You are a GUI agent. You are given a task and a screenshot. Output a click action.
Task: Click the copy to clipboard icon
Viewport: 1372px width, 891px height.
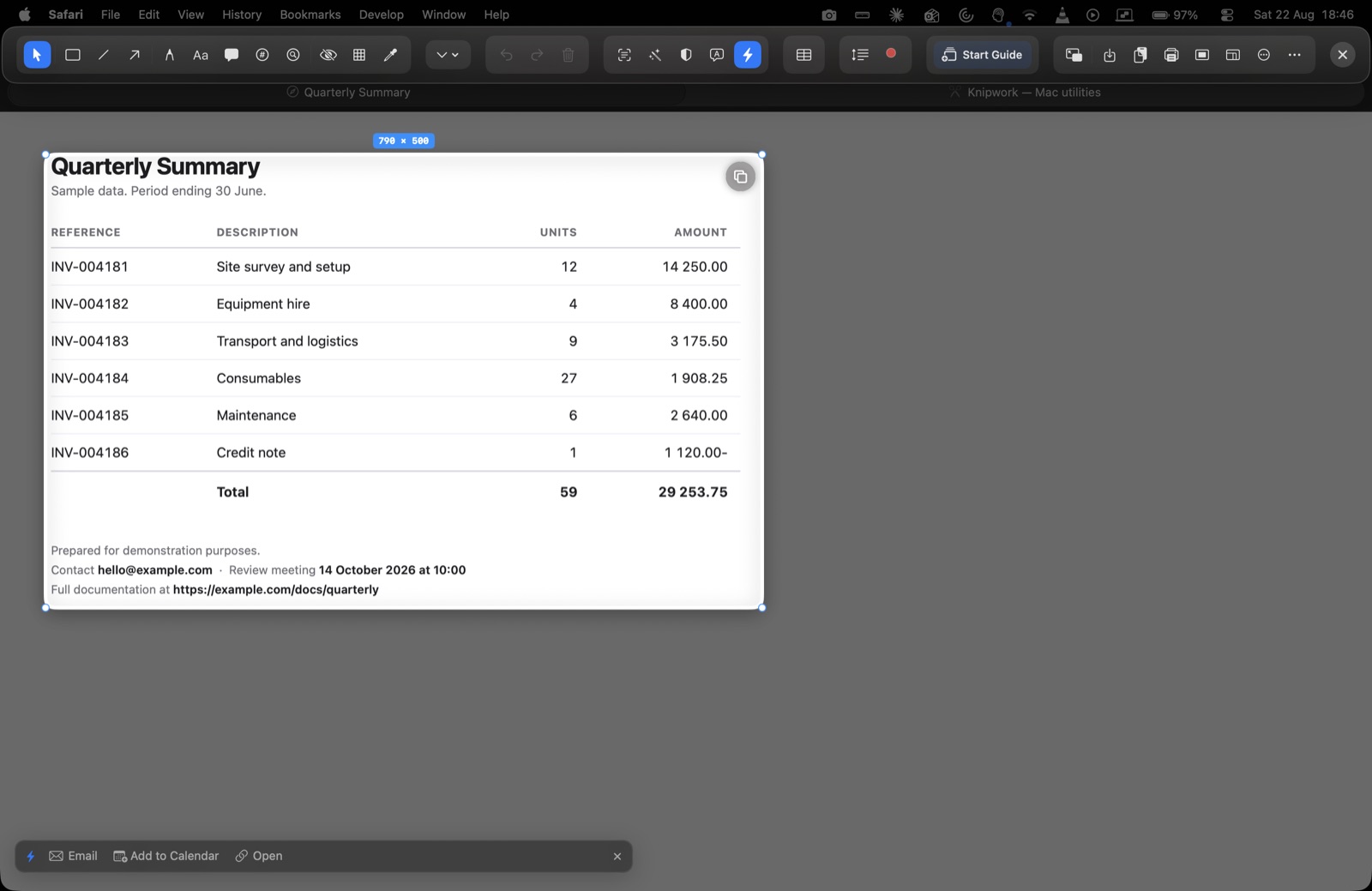coord(1140,55)
